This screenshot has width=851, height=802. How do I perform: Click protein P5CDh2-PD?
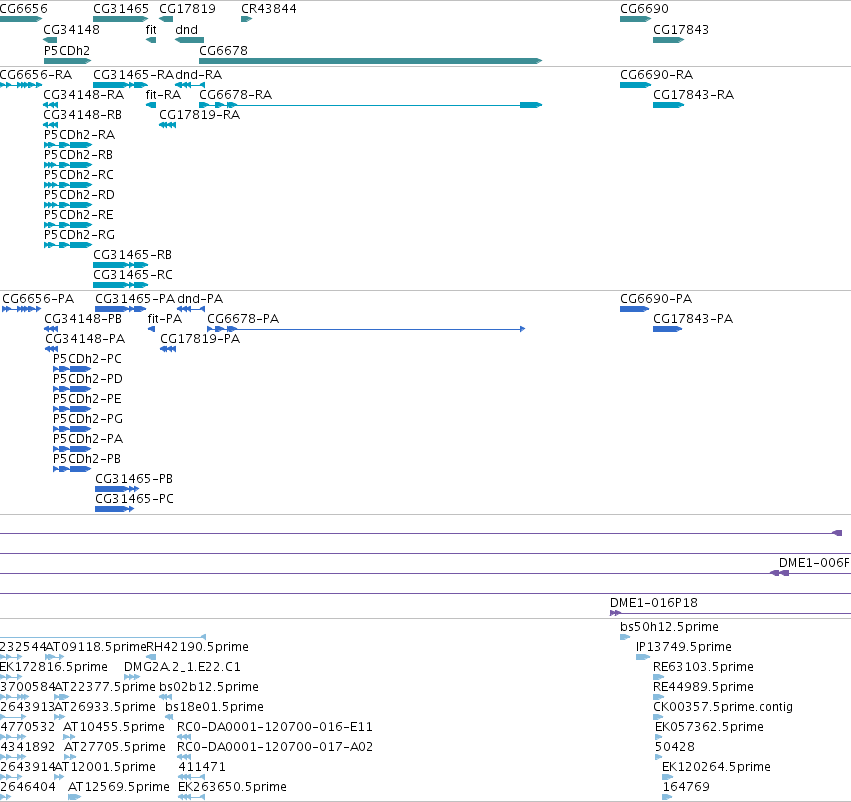(x=88, y=379)
